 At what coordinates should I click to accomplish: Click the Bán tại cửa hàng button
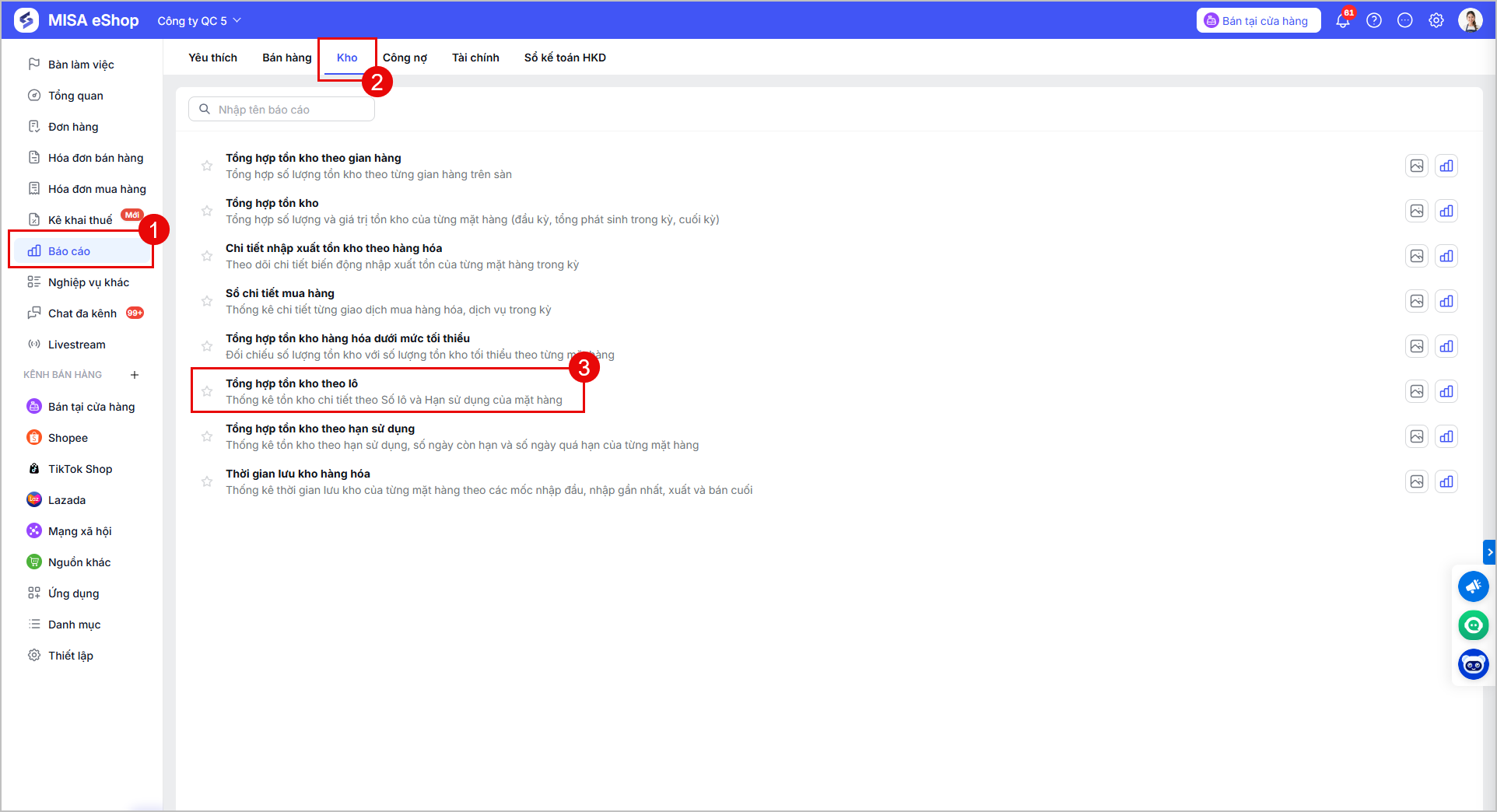[x=1258, y=21]
